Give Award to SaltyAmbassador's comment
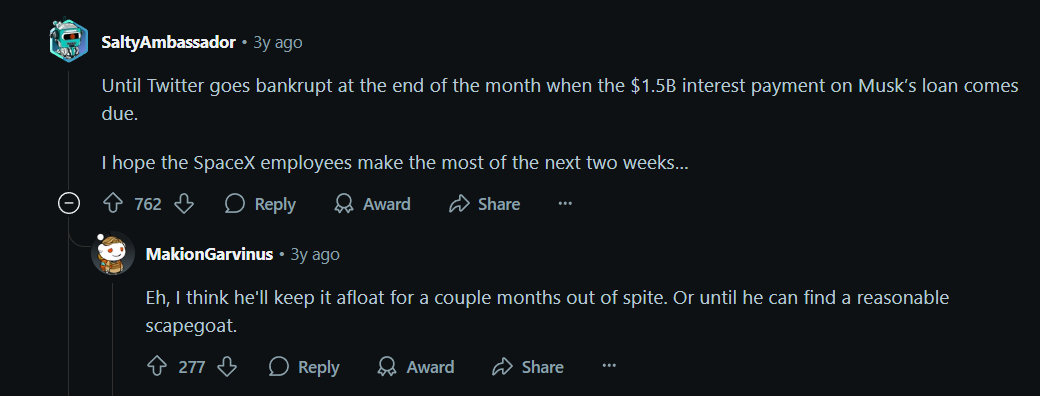Screen dimensions: 1040x396 (x=372, y=204)
